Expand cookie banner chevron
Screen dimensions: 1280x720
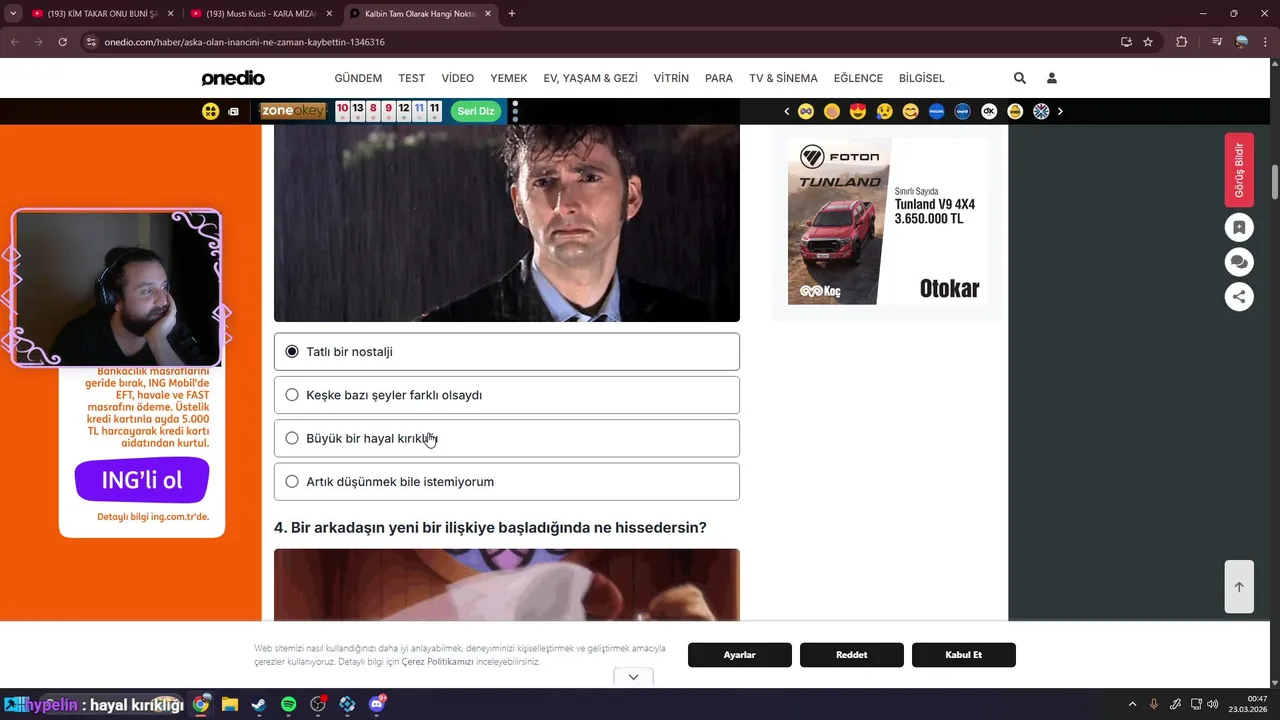[x=634, y=677]
